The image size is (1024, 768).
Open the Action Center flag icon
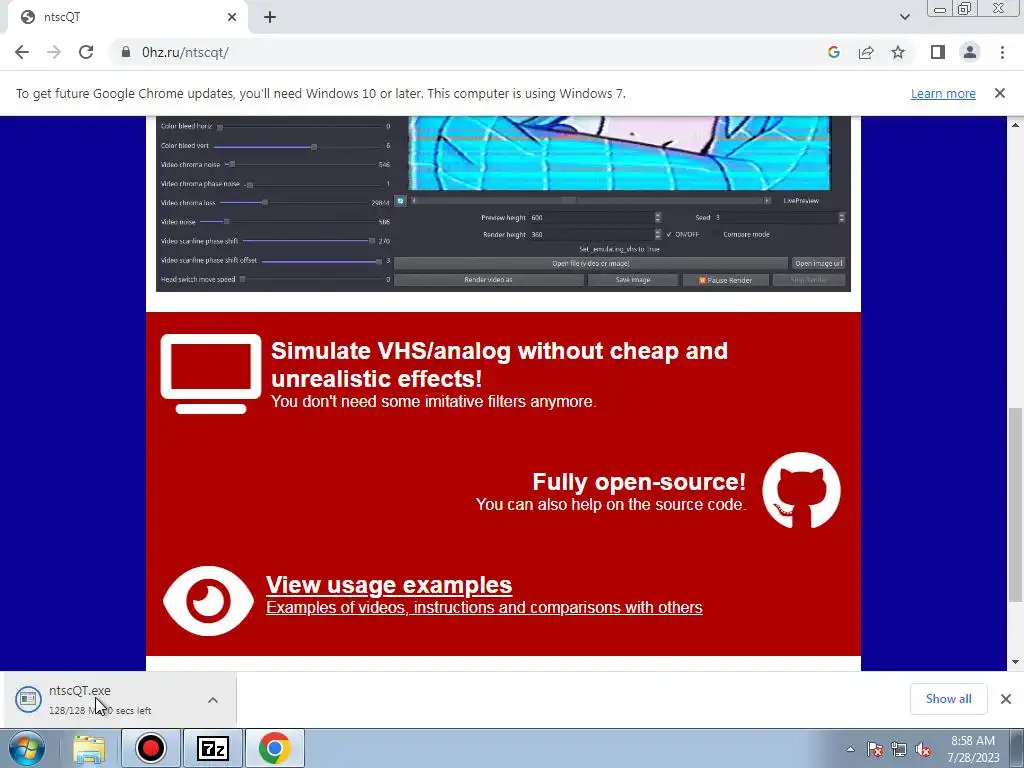[875, 749]
